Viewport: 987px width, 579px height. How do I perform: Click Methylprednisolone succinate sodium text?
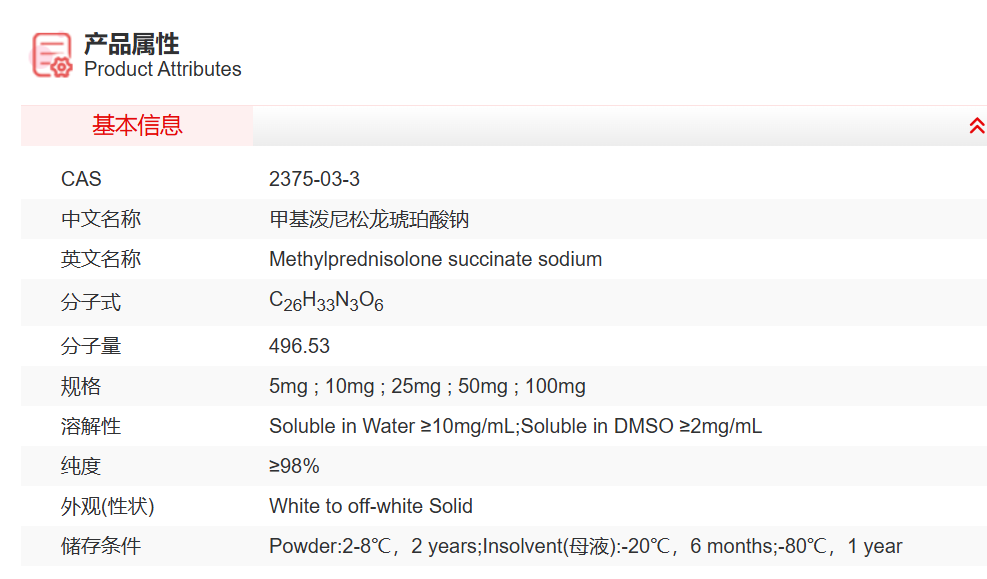pyautogui.click(x=435, y=259)
